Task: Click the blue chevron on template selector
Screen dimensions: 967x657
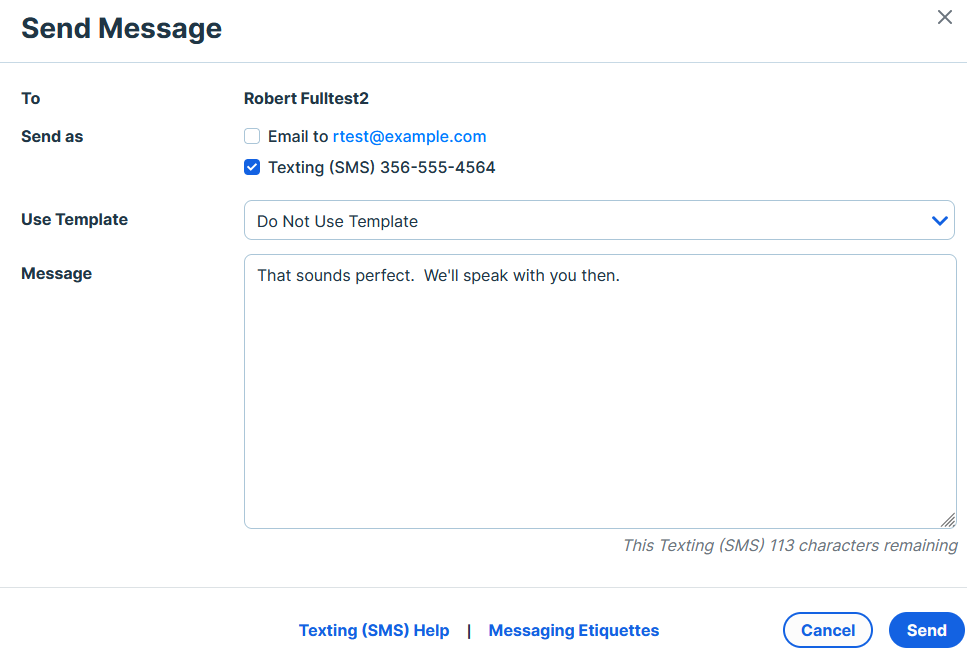Action: coord(939,220)
